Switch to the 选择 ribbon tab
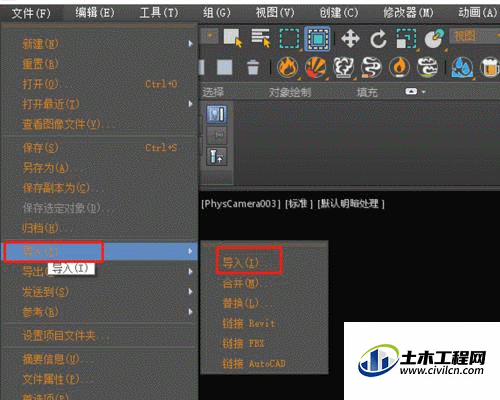Screen dimensions: 500x400 (x=213, y=92)
